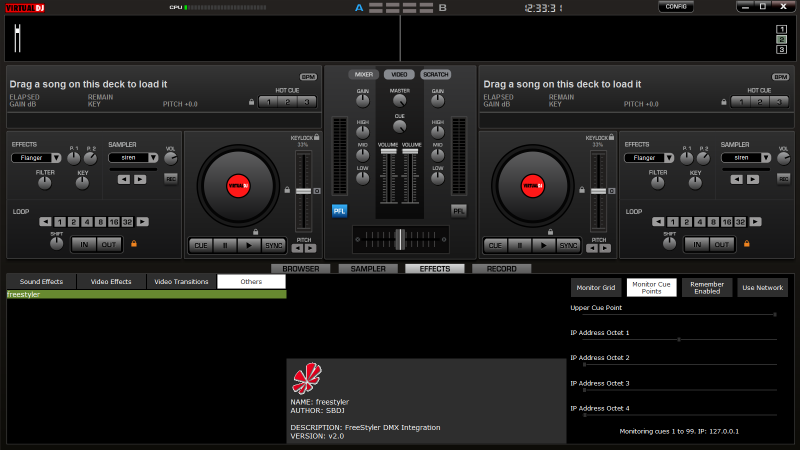800x450 pixels.
Task: Play the left deck
Action: [x=248, y=245]
